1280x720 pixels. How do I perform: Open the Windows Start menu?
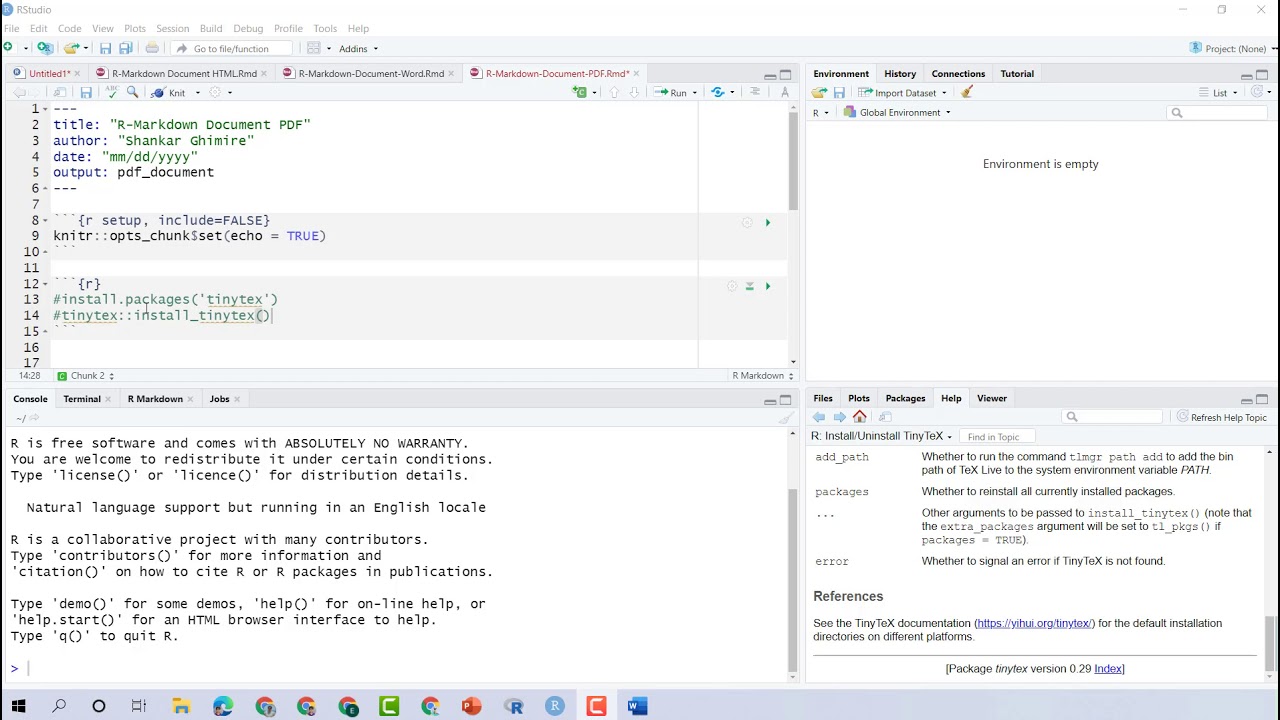(x=17, y=706)
